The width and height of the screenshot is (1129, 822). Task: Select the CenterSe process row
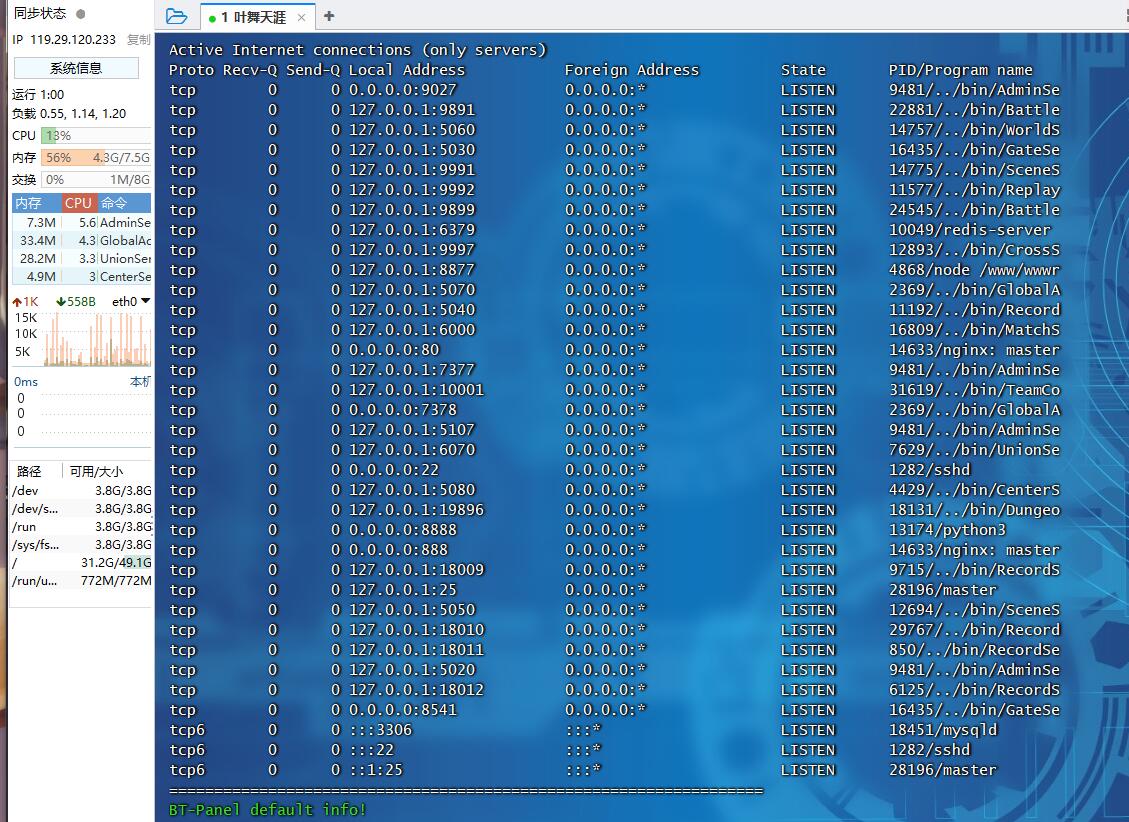[81, 276]
